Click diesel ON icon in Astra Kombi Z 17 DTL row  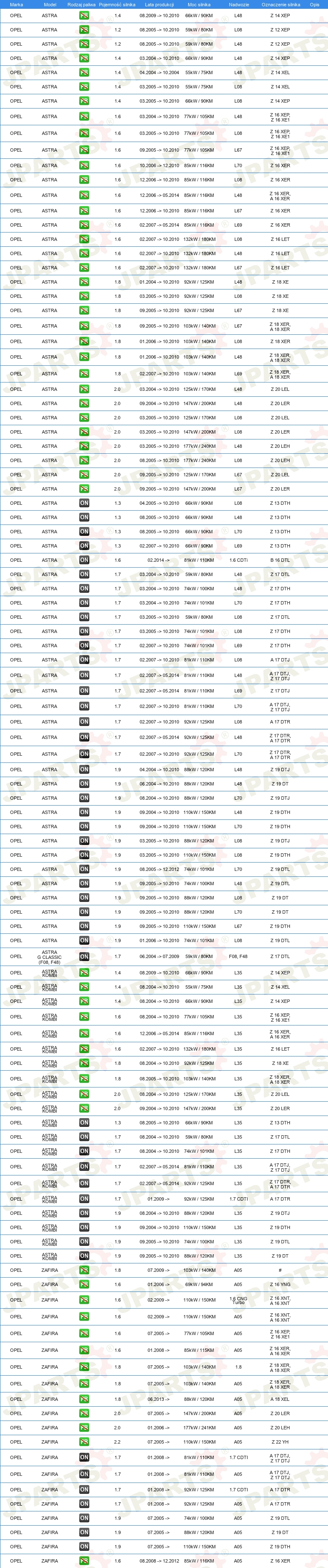point(84,1137)
